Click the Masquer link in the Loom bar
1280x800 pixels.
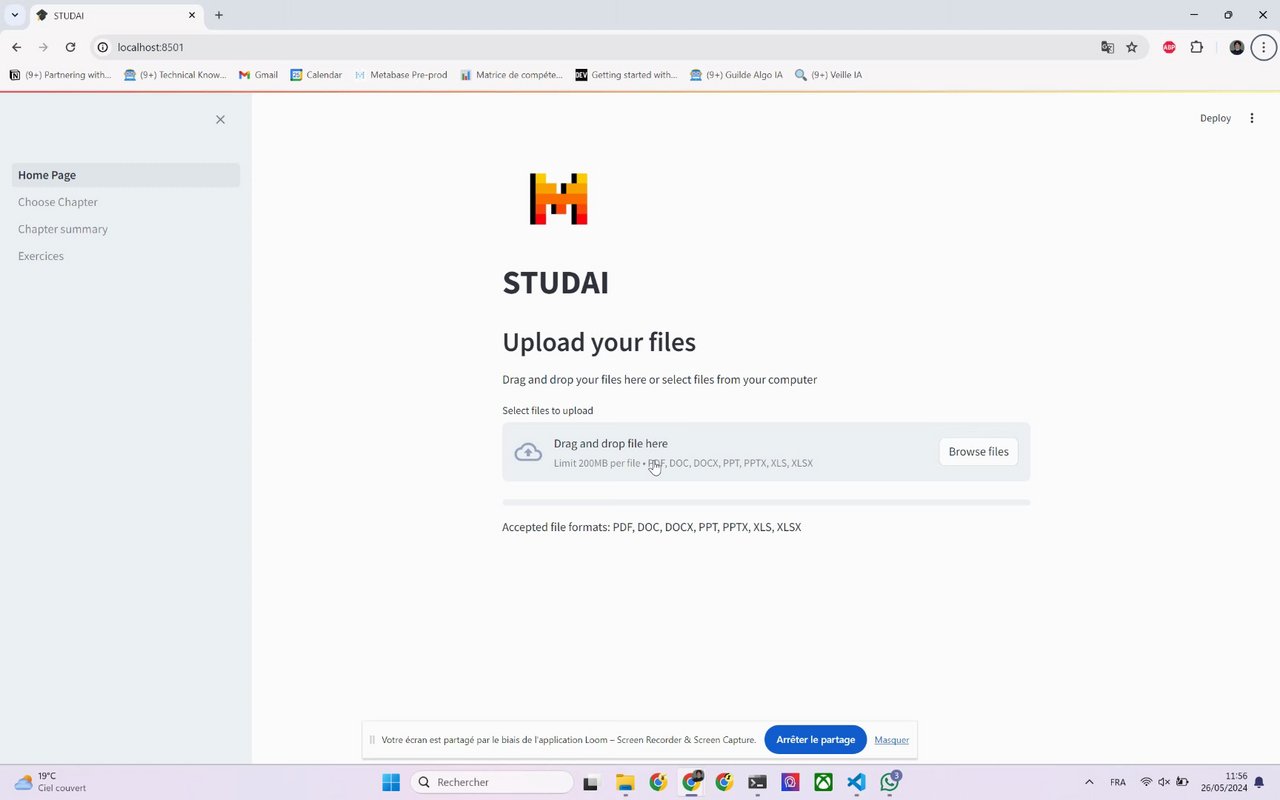(891, 740)
